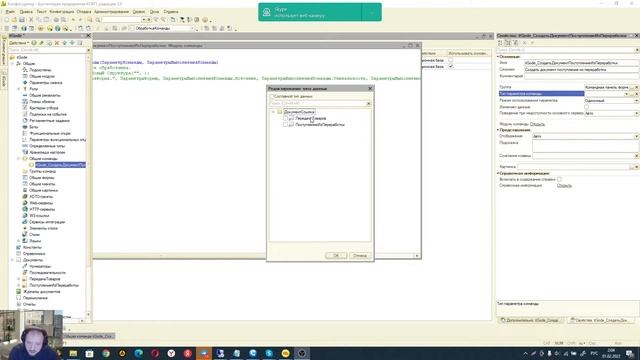Click search field in type editing dialog
Viewport: 640px width, 360px height.
(318, 104)
